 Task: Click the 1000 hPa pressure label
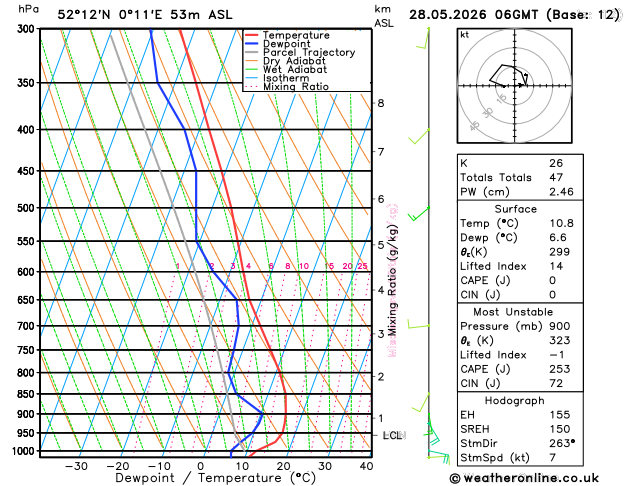click(26, 451)
